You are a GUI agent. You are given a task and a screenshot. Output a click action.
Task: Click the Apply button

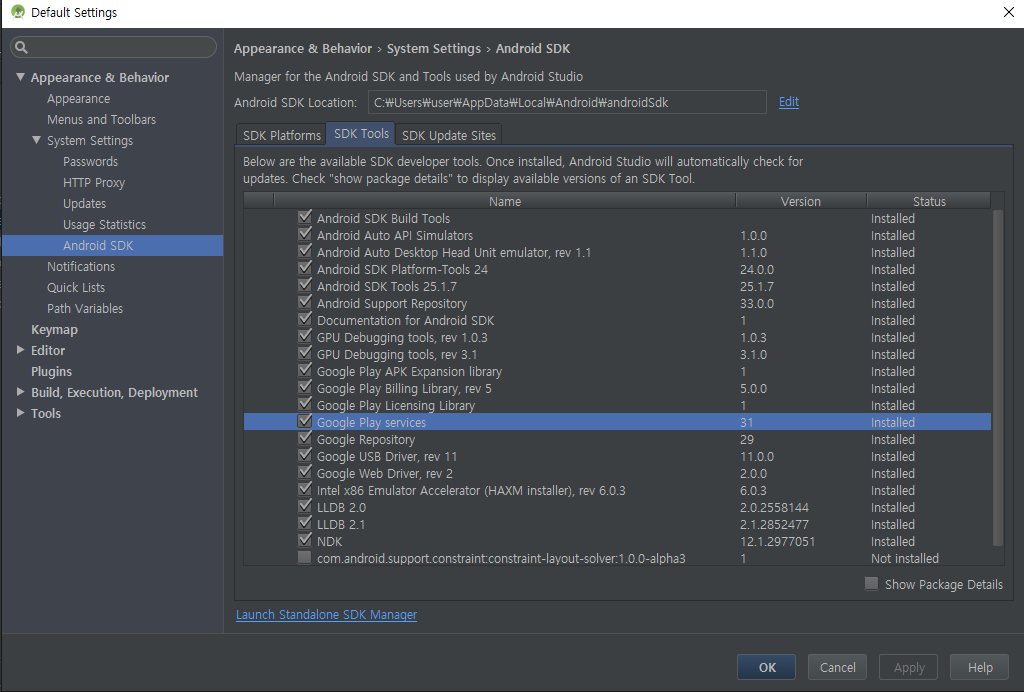tap(908, 667)
